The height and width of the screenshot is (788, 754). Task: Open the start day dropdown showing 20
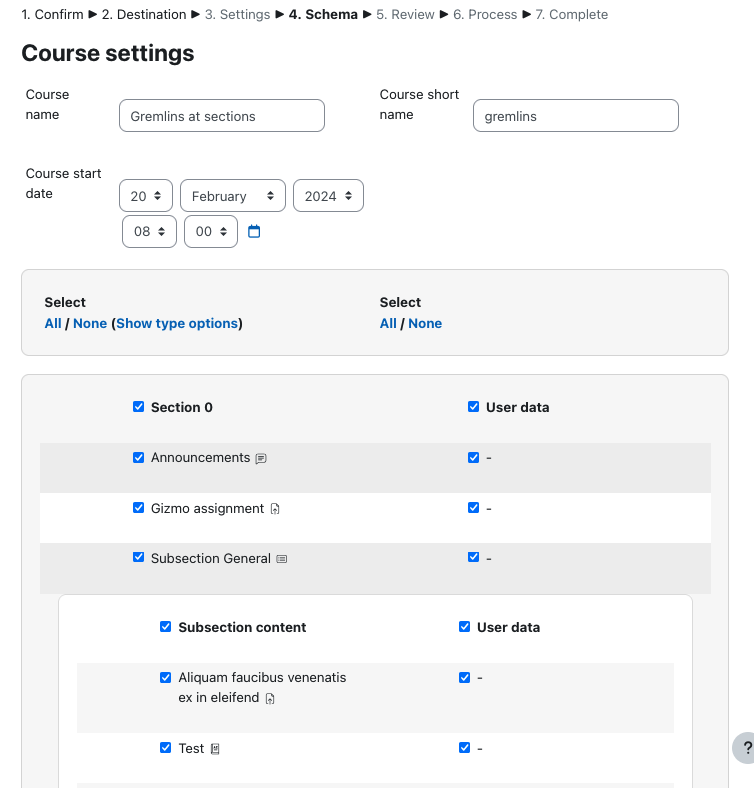[146, 195]
